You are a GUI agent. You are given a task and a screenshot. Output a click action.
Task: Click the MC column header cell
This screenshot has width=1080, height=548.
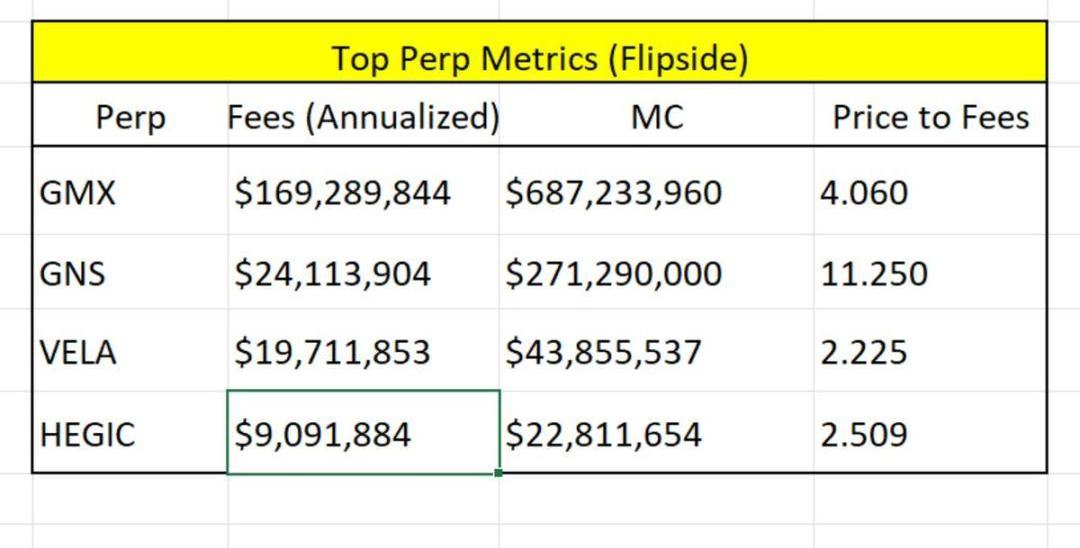(x=657, y=118)
